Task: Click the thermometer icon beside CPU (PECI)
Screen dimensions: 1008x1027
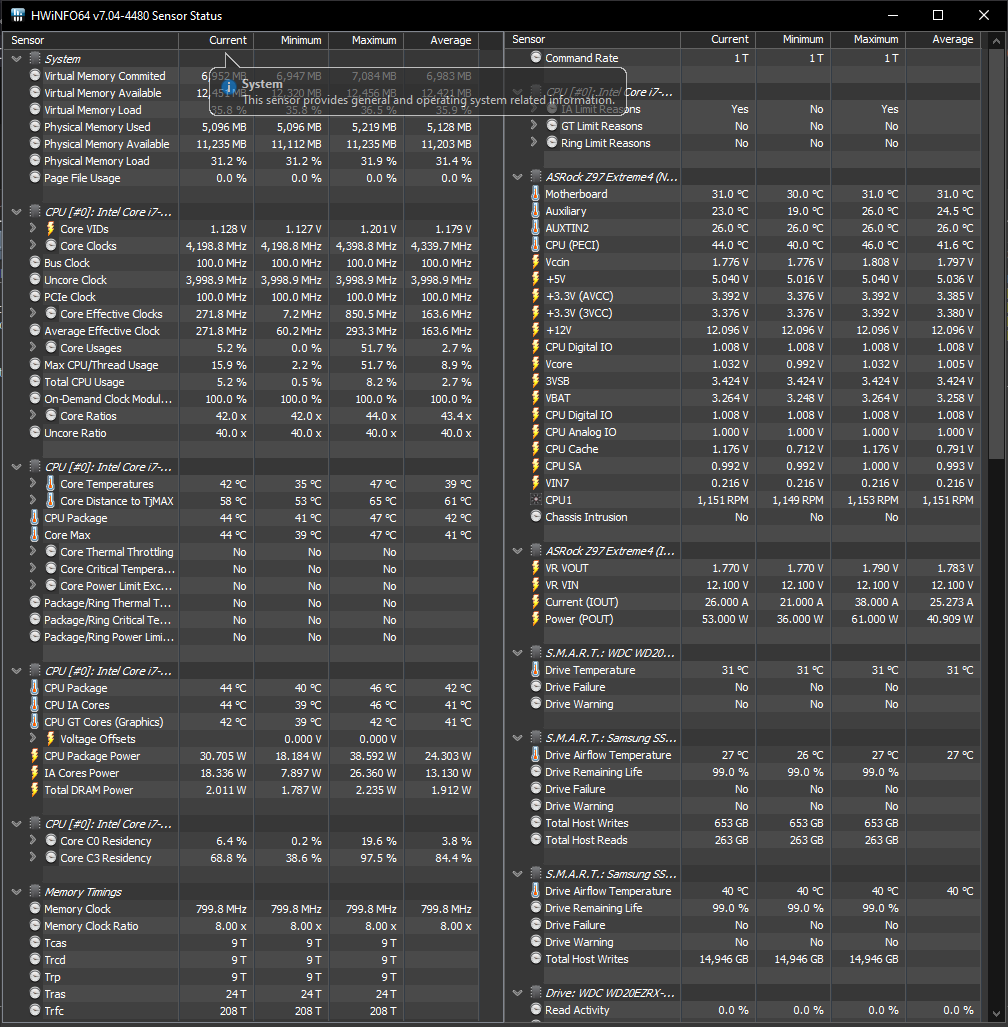Action: (536, 245)
